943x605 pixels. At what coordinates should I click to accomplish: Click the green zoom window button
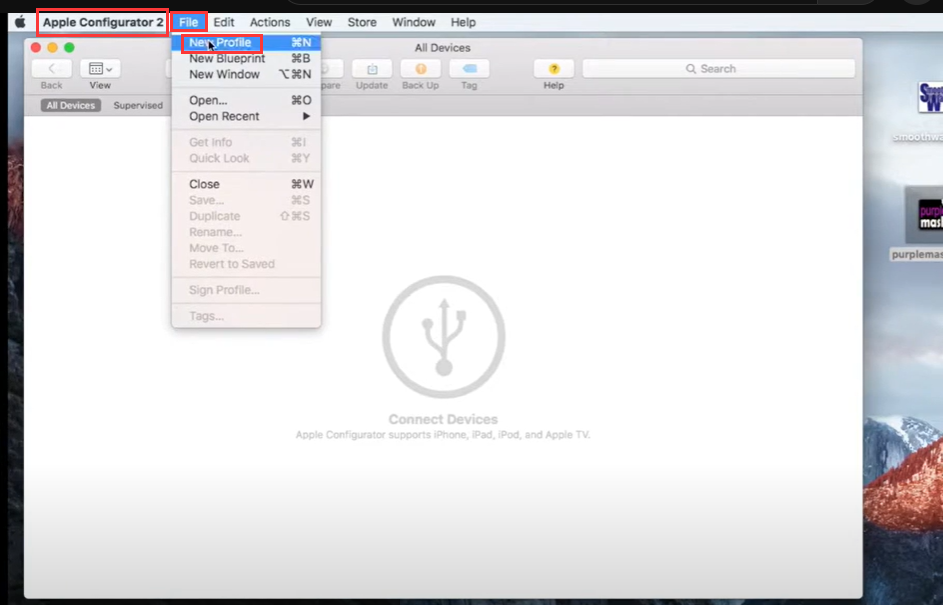70,48
